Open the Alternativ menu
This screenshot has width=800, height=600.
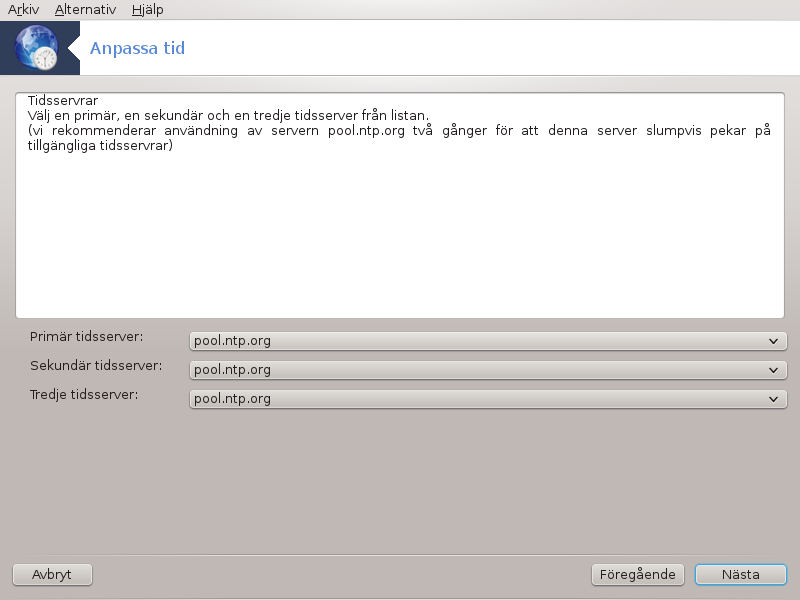(x=85, y=9)
